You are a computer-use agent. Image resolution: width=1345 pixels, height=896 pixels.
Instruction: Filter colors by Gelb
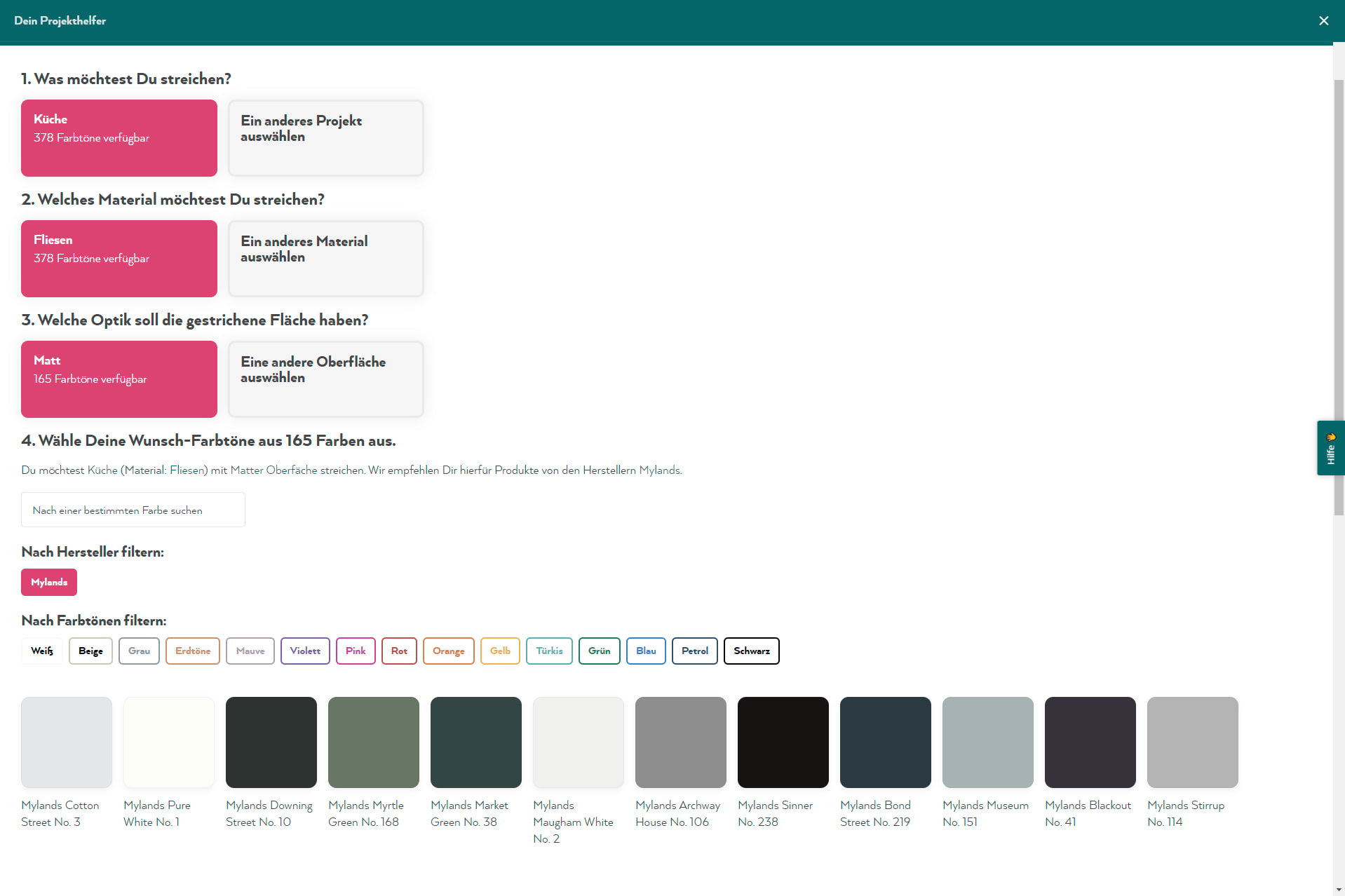pyautogui.click(x=500, y=651)
